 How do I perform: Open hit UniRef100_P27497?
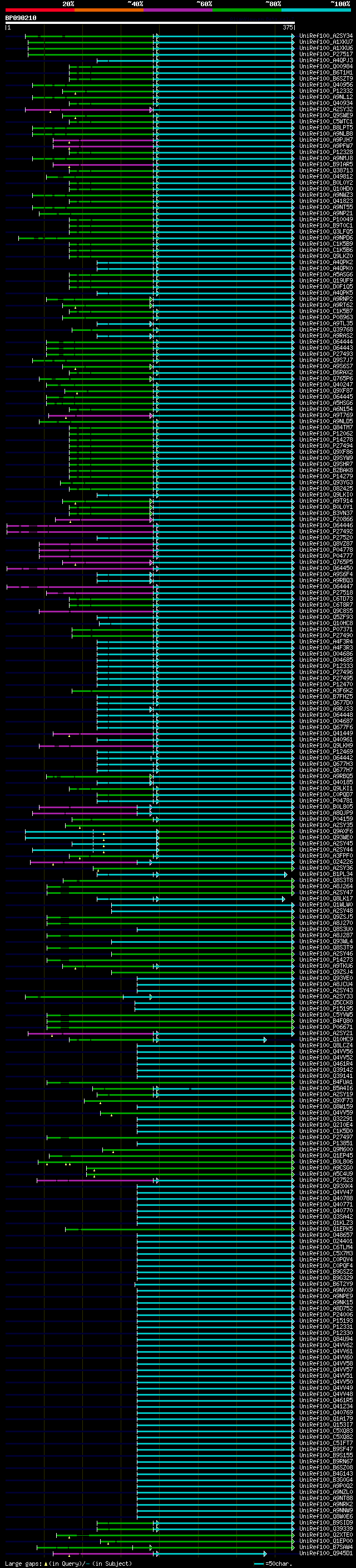pyautogui.click(x=326, y=1137)
